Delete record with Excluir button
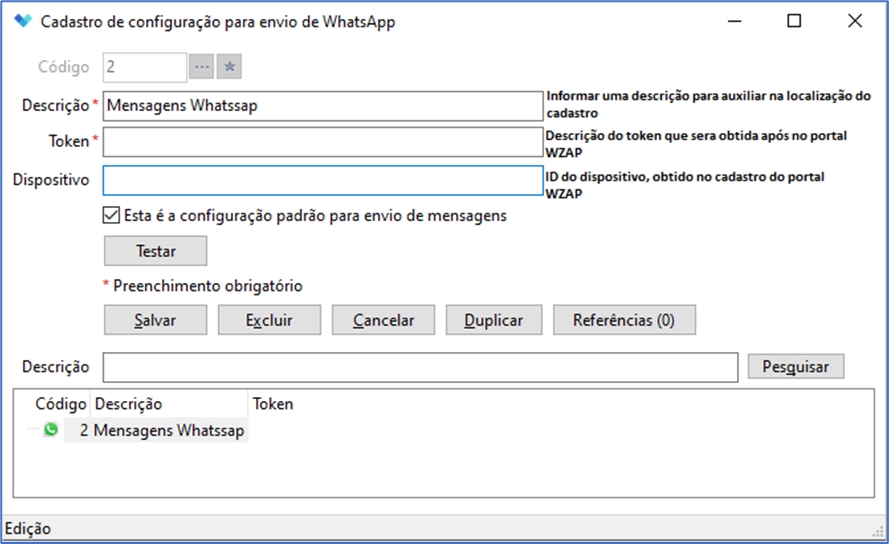Image resolution: width=889 pixels, height=544 pixels. pyautogui.click(x=269, y=320)
